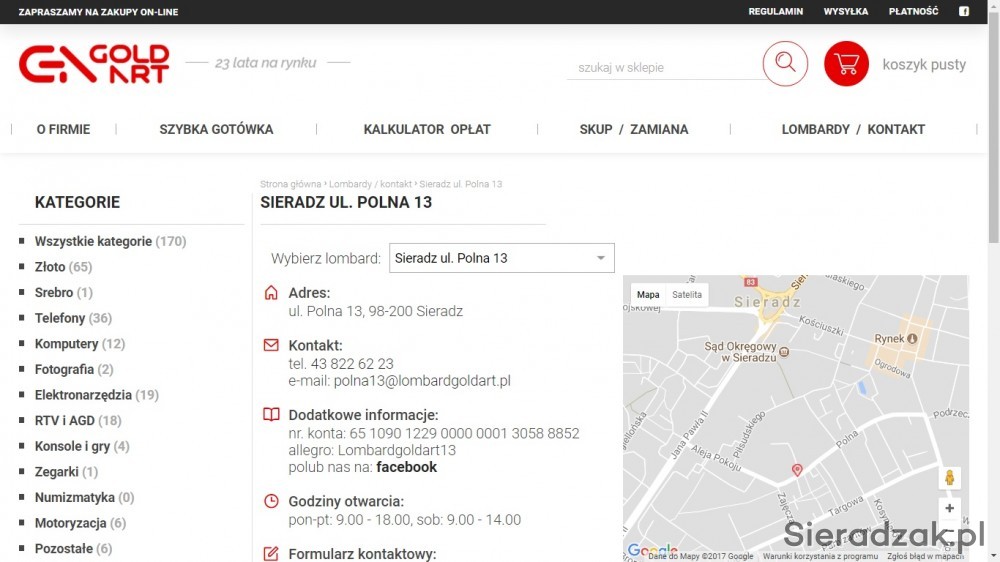This screenshot has width=1000, height=562.
Task: Open the Telefony (36) category
Action: coord(73,318)
